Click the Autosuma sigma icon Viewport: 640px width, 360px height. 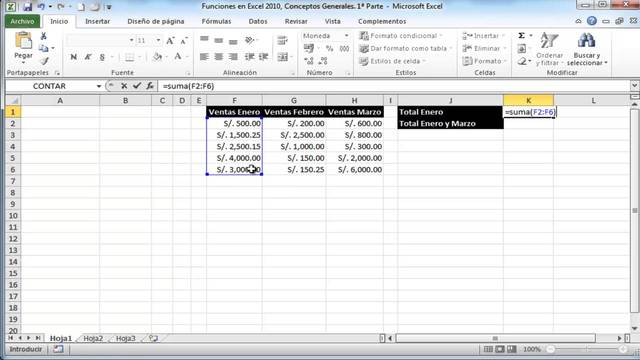[x=522, y=36]
